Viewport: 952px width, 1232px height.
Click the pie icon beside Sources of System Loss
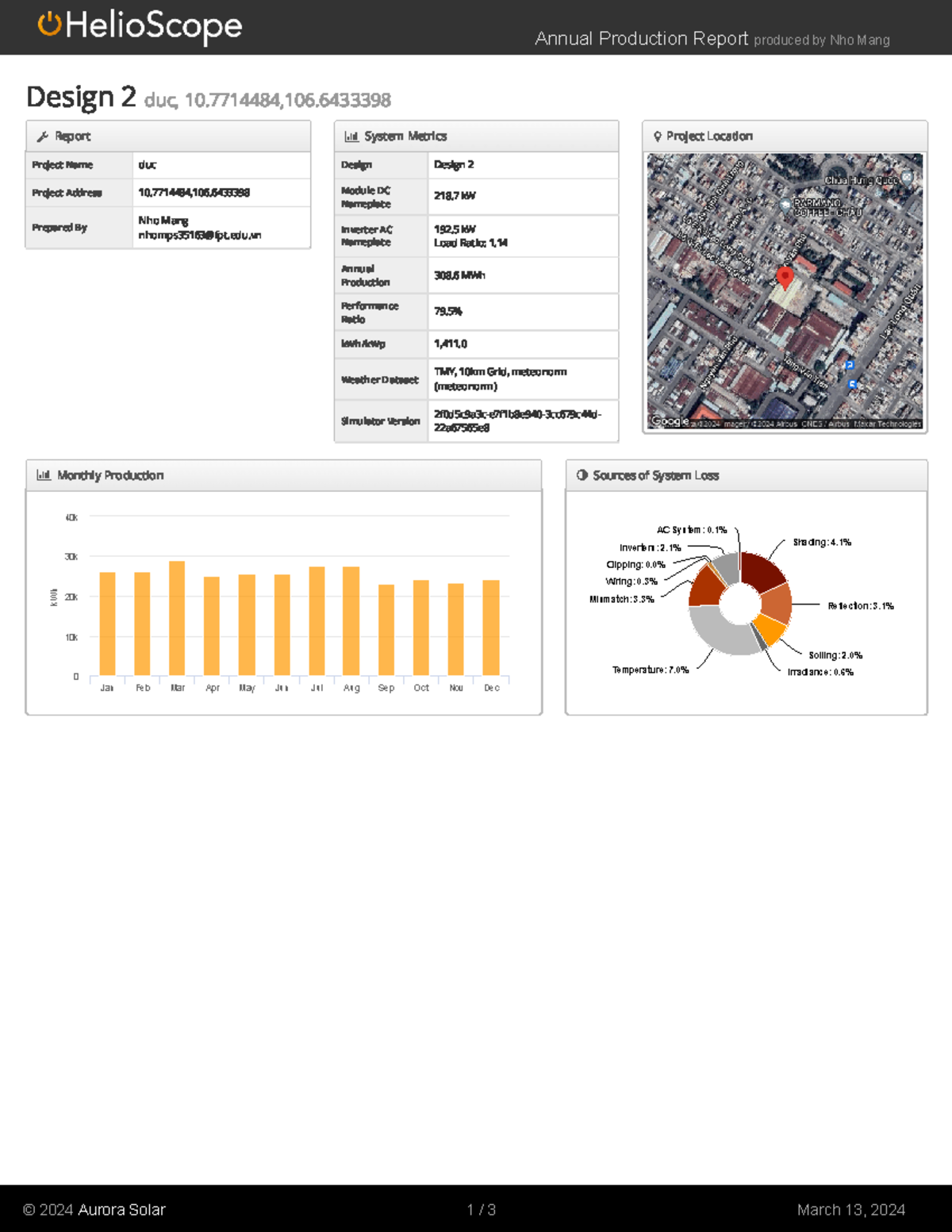point(582,474)
